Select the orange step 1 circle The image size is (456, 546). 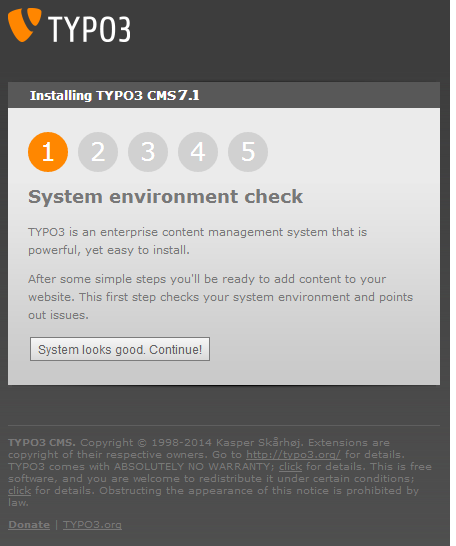[48, 152]
